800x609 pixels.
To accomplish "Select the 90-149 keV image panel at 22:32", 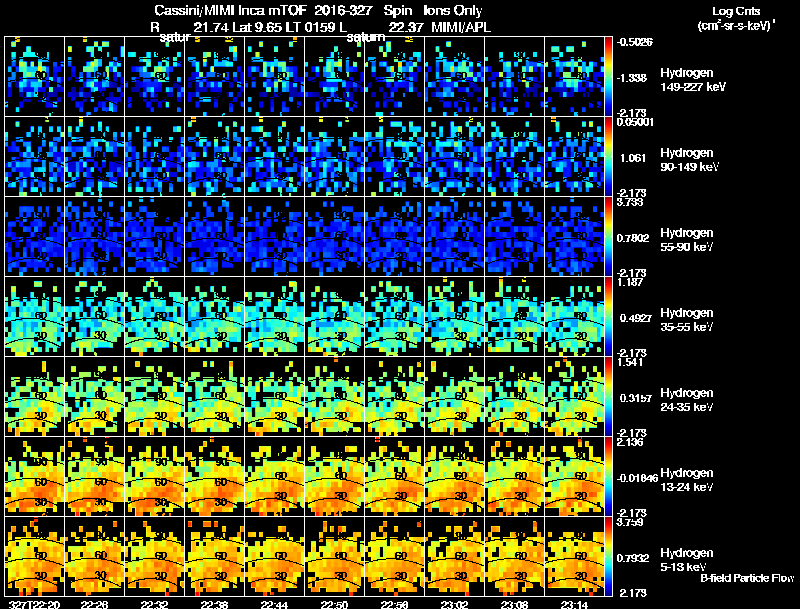I will [x=155, y=157].
